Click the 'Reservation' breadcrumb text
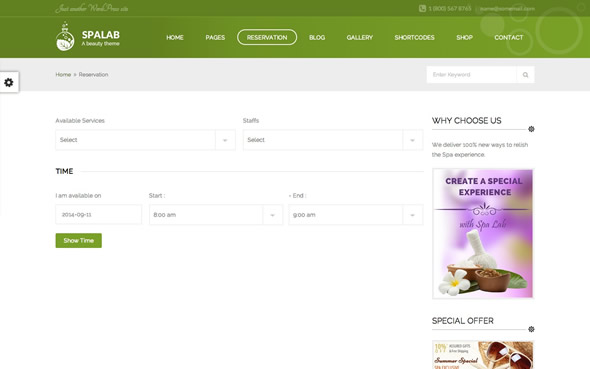This screenshot has width=590, height=369. tap(93, 74)
